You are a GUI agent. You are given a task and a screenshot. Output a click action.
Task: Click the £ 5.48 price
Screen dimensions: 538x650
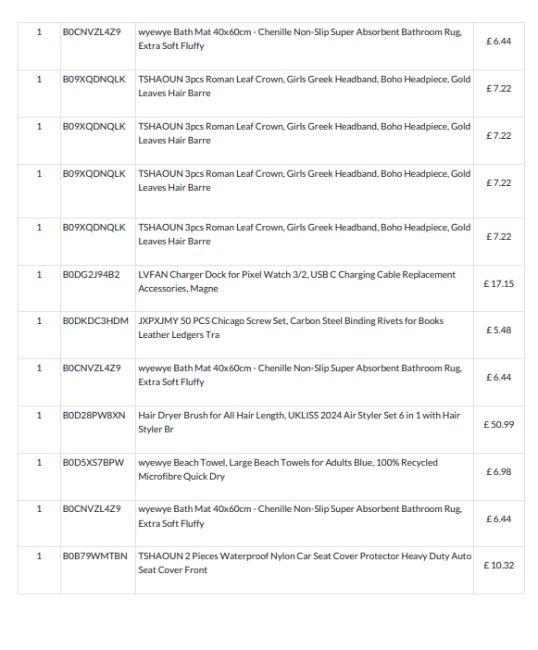499,330
